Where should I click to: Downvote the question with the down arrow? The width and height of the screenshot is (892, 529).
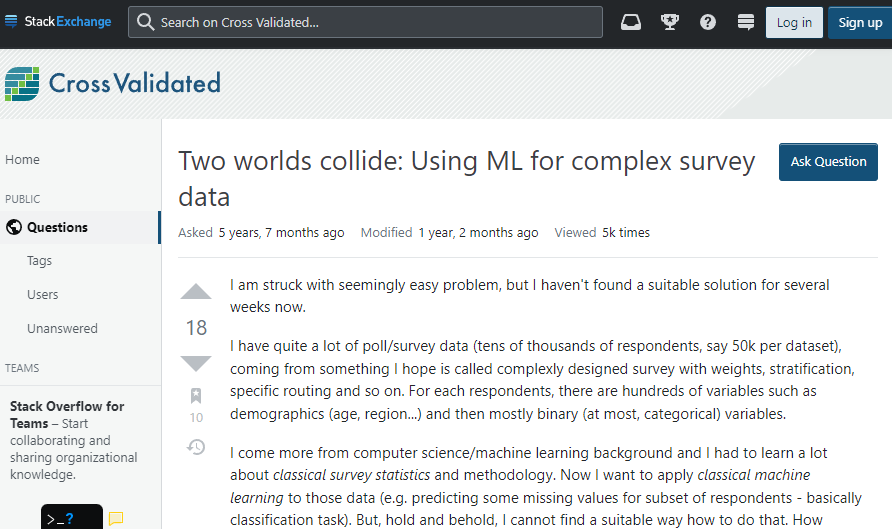click(x=196, y=363)
